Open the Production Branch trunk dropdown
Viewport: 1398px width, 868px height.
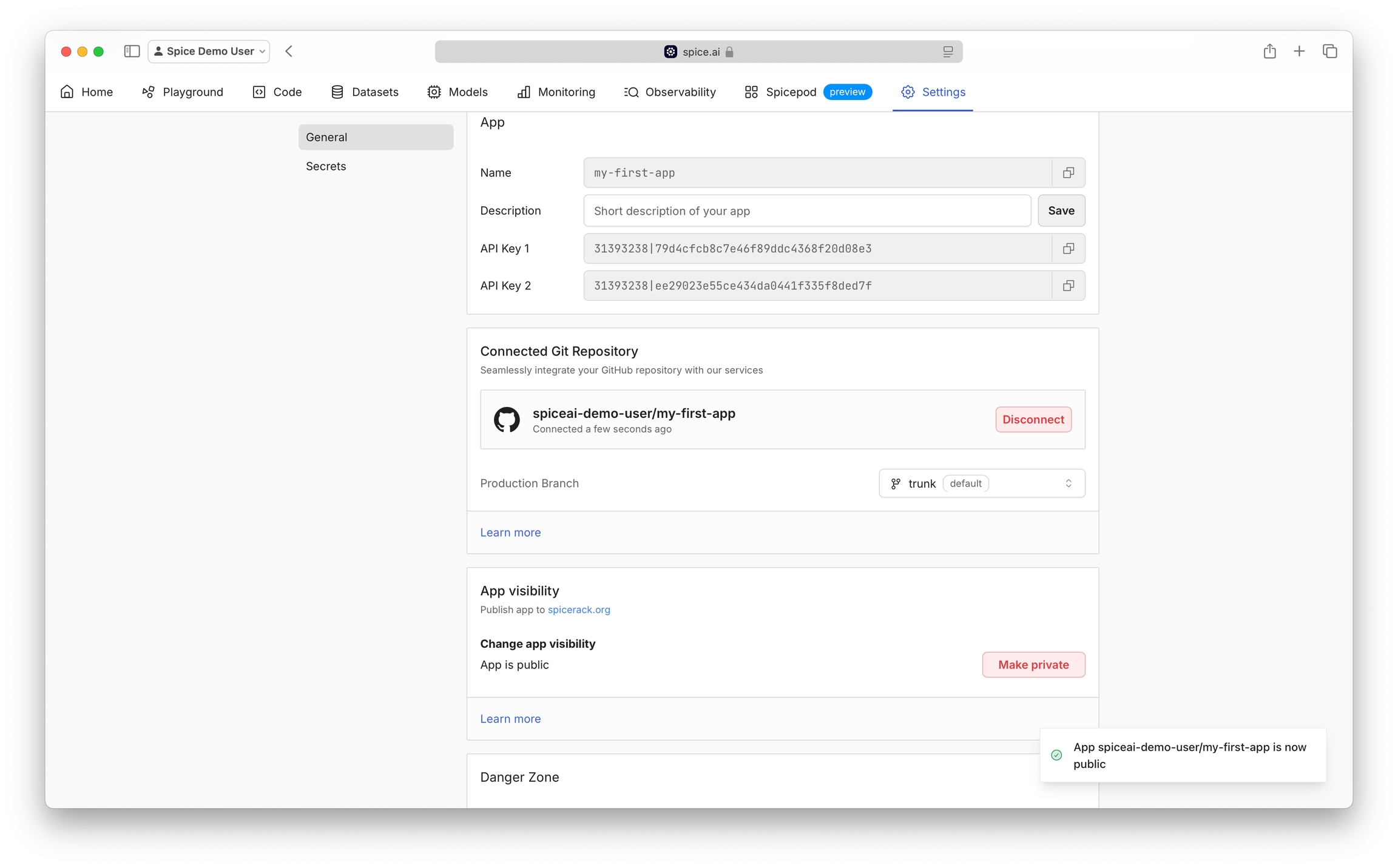pyautogui.click(x=981, y=483)
